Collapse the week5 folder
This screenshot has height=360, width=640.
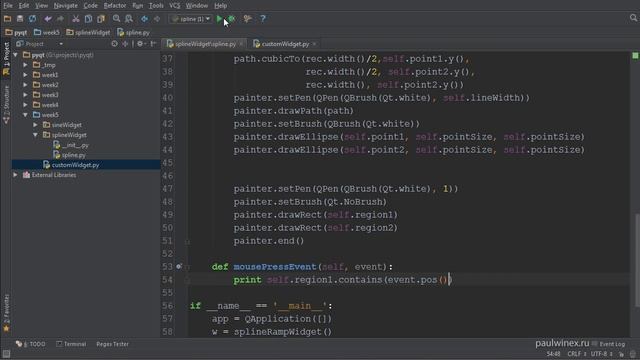point(25,115)
